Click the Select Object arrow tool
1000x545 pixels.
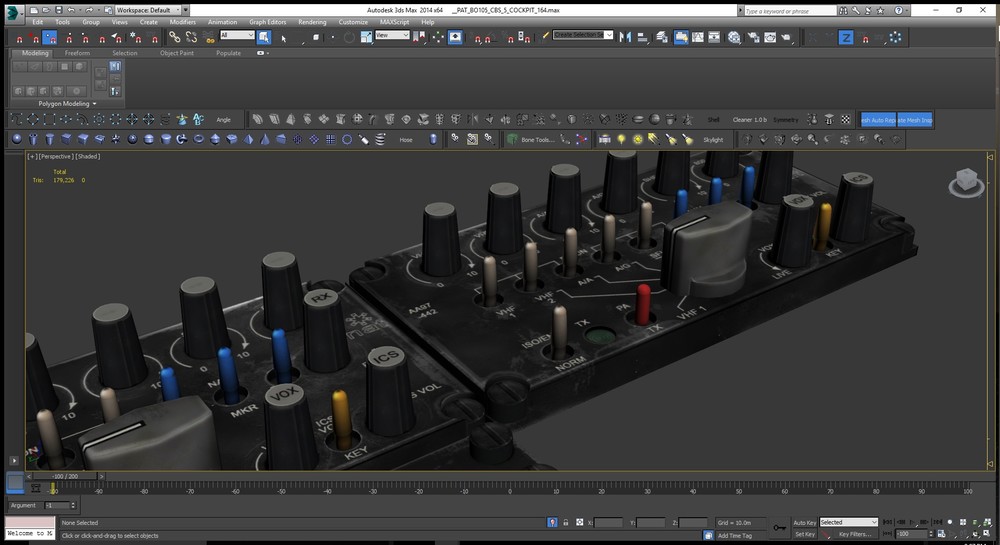284,37
